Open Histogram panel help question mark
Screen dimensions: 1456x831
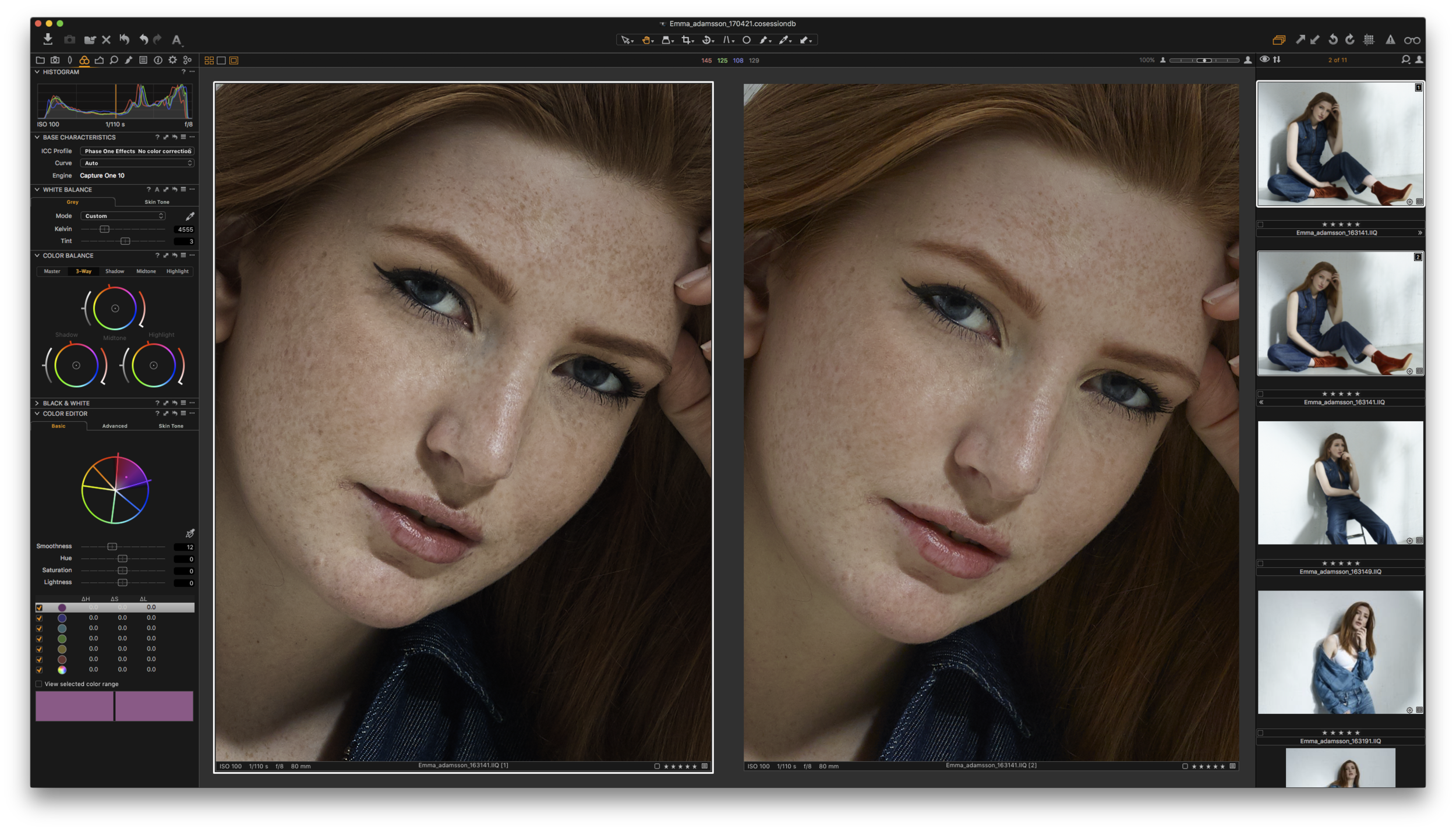tap(183, 72)
